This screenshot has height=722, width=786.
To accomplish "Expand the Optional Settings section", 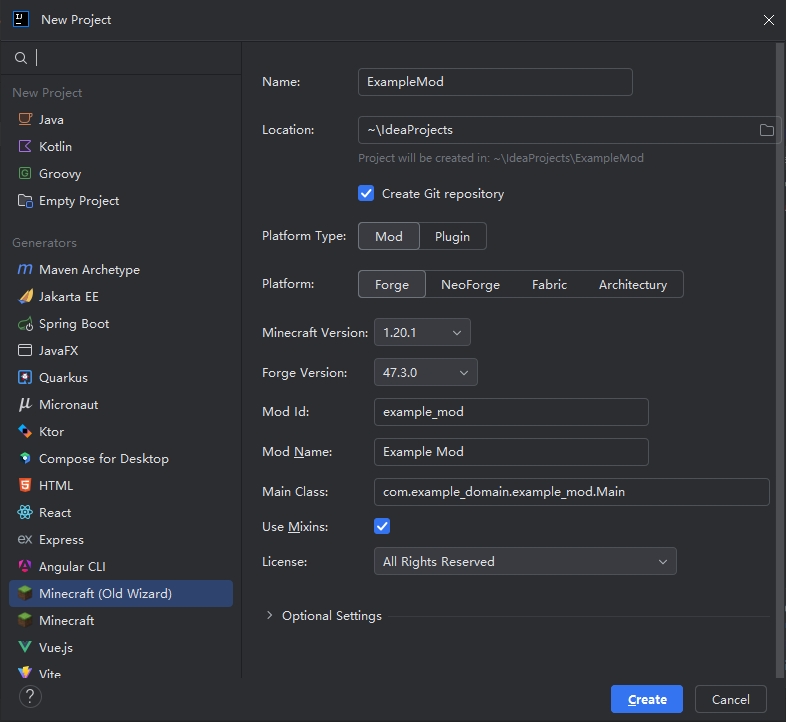I will [x=269, y=616].
